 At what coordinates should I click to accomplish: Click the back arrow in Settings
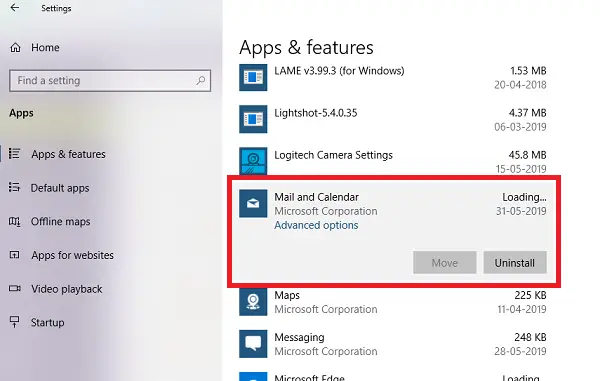[15, 8]
